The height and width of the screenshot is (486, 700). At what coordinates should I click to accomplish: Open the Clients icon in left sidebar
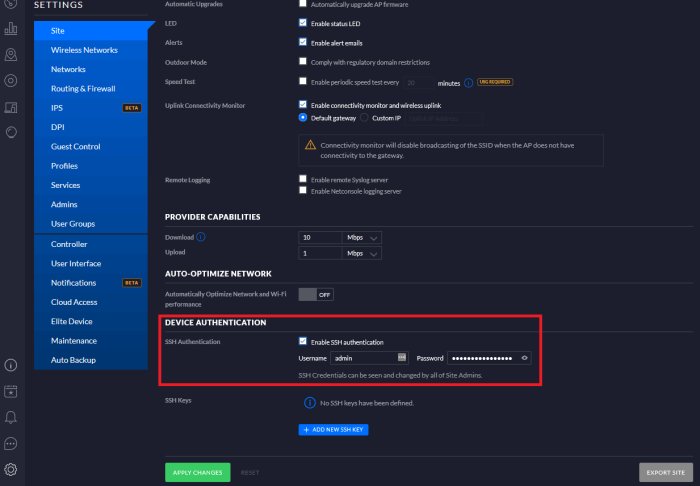[x=11, y=107]
